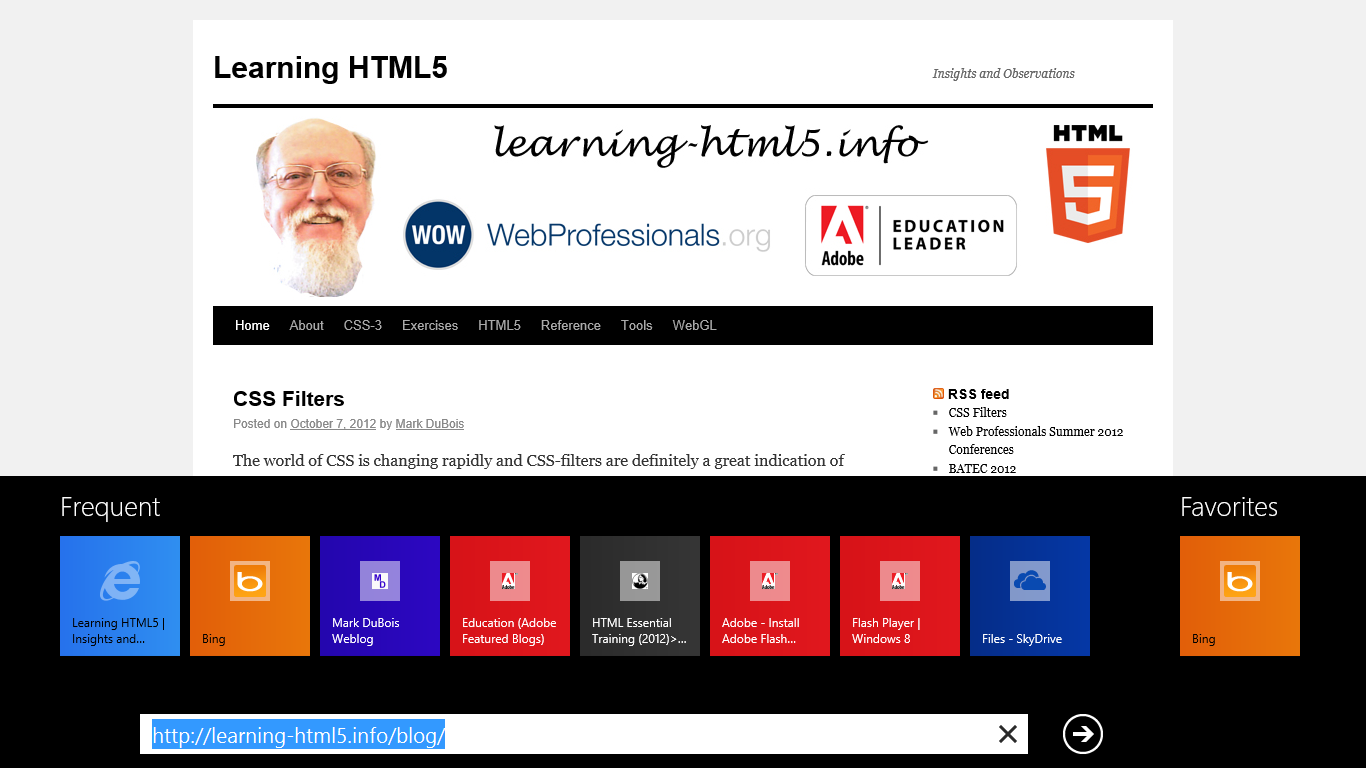Screen dimensions: 1366x768
Task: Open the About menu item
Action: coord(306,325)
